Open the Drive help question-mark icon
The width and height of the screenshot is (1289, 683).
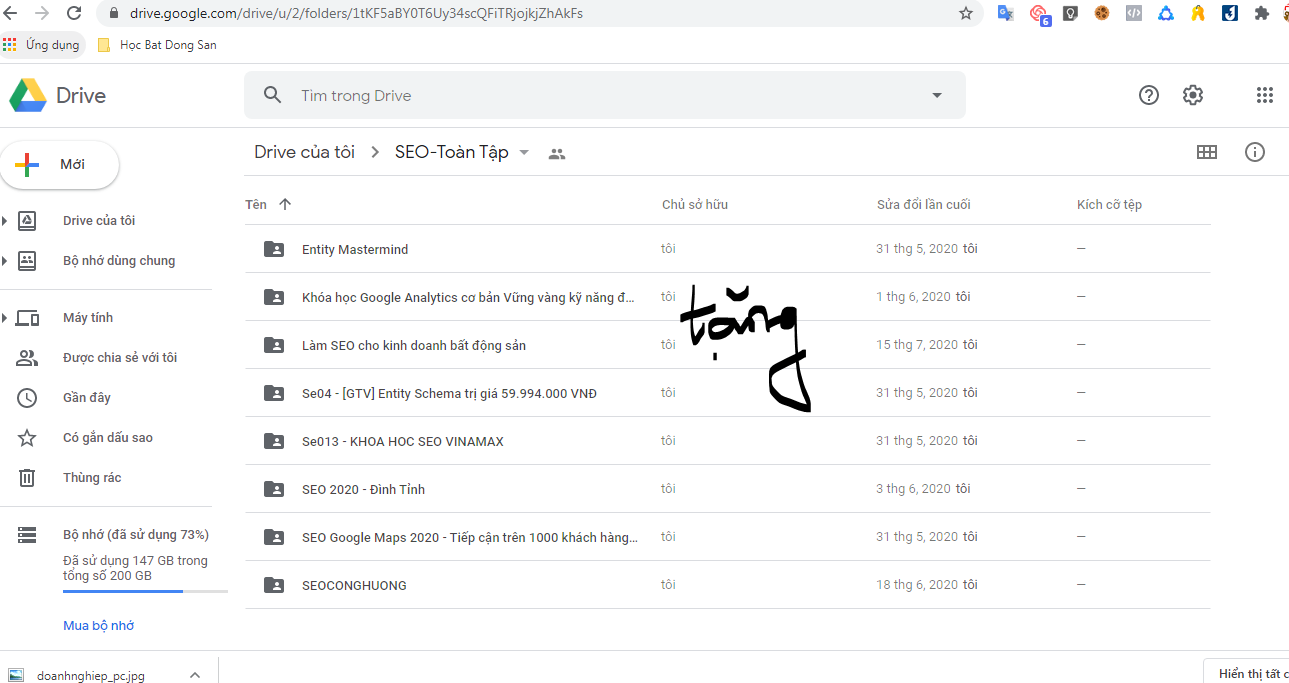pos(1149,95)
